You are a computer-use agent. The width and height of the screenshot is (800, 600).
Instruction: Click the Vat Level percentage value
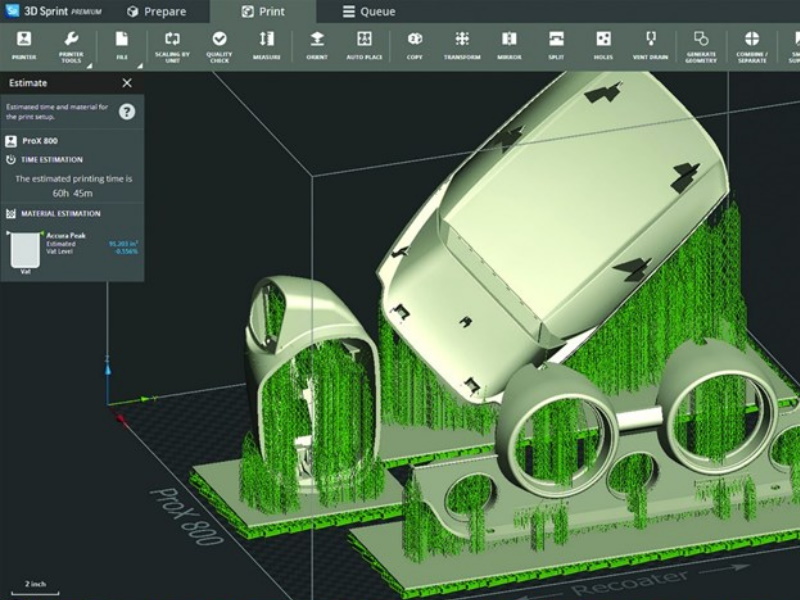click(x=126, y=251)
